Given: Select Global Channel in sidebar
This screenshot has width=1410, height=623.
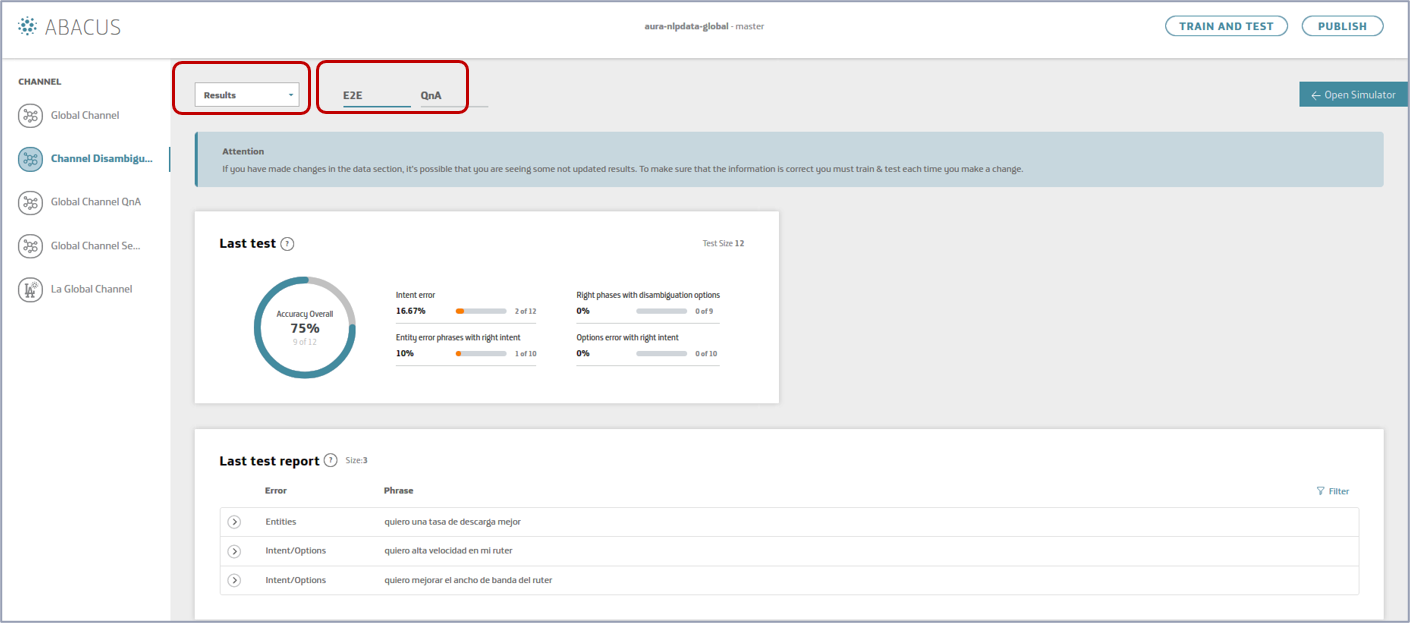Looking at the screenshot, I should pyautogui.click(x=85, y=115).
